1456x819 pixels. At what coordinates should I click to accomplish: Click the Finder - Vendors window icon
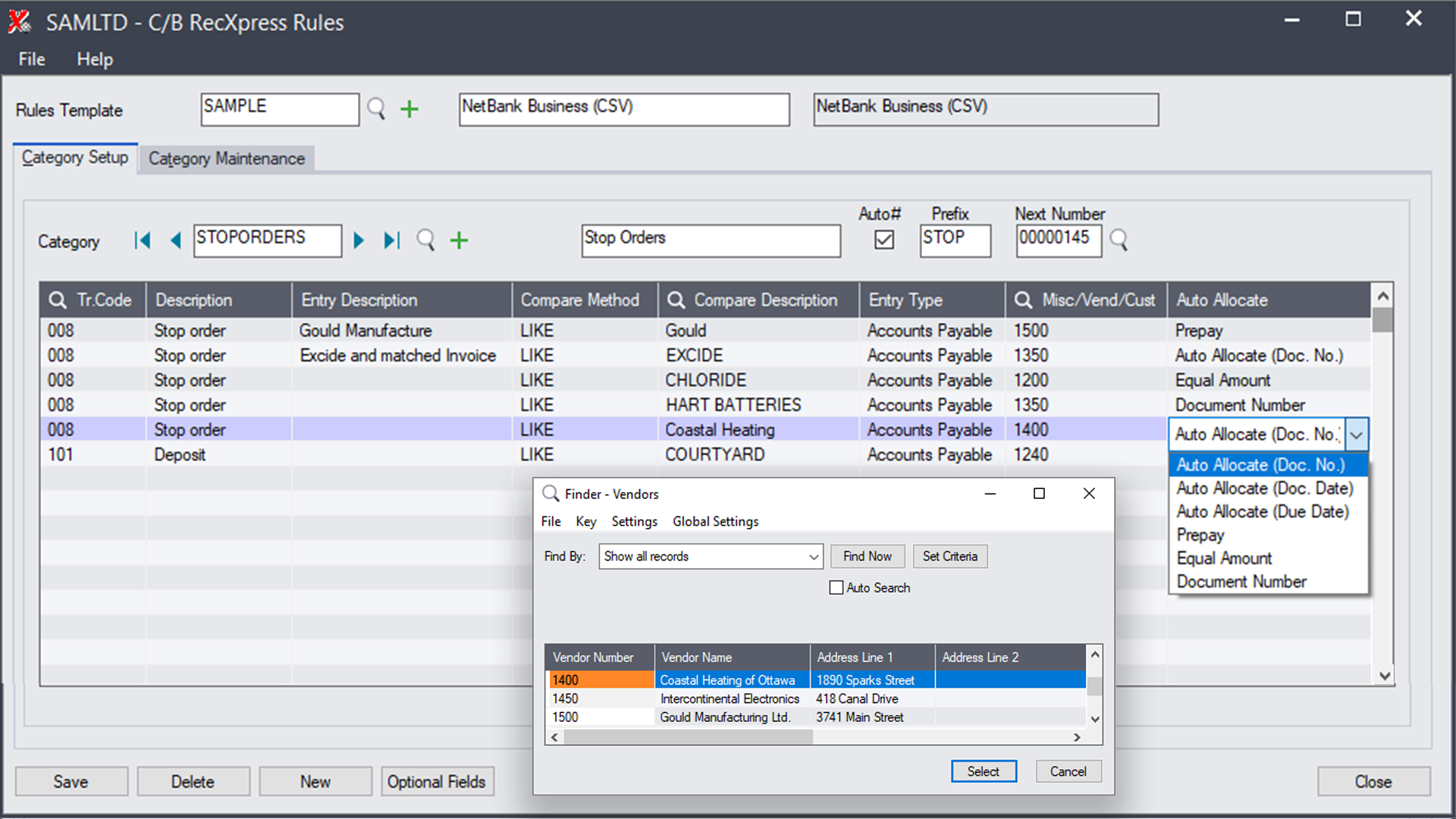pos(551,494)
